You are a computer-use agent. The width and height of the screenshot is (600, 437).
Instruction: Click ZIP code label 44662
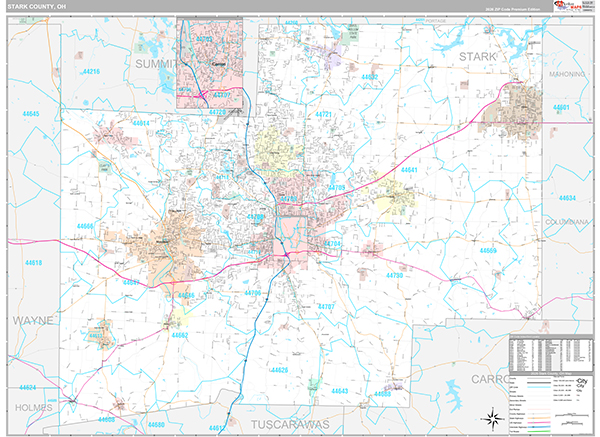(180, 335)
